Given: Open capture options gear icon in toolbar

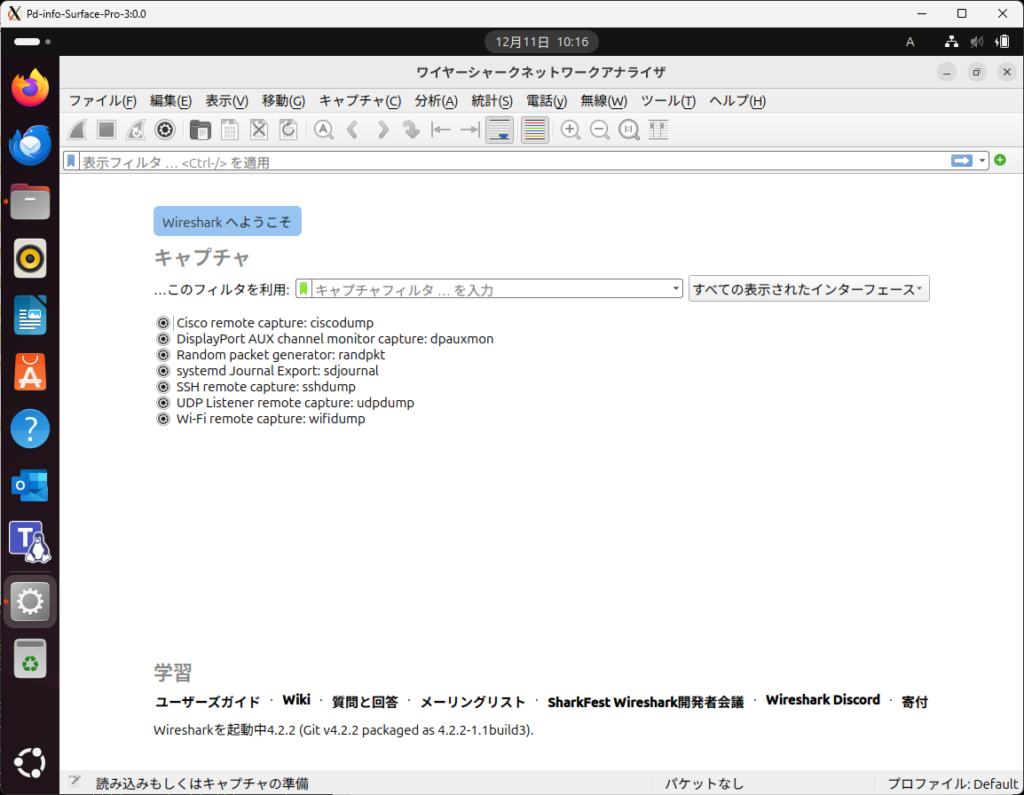Looking at the screenshot, I should [165, 130].
